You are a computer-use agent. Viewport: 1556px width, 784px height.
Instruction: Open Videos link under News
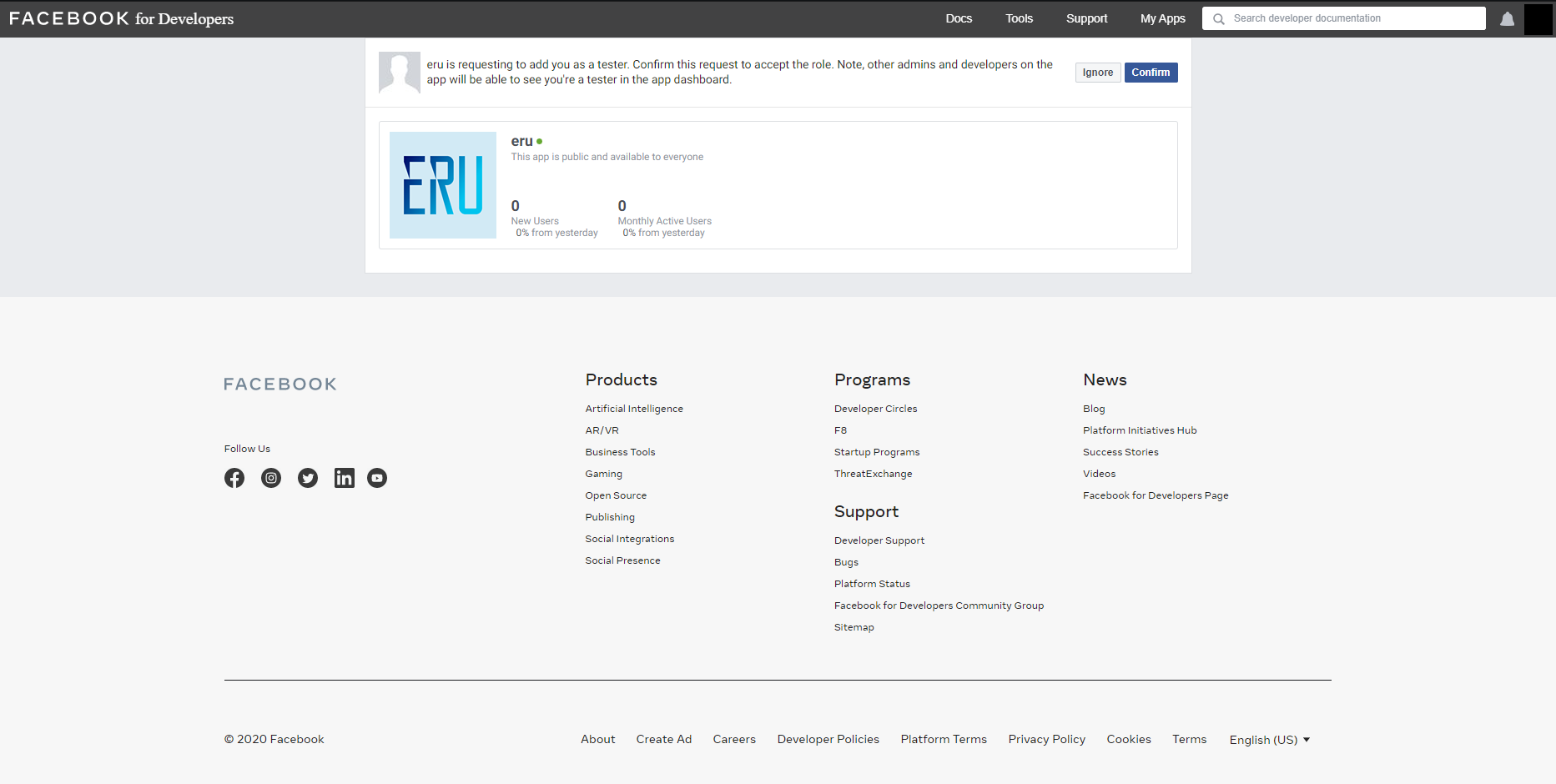click(x=1099, y=474)
